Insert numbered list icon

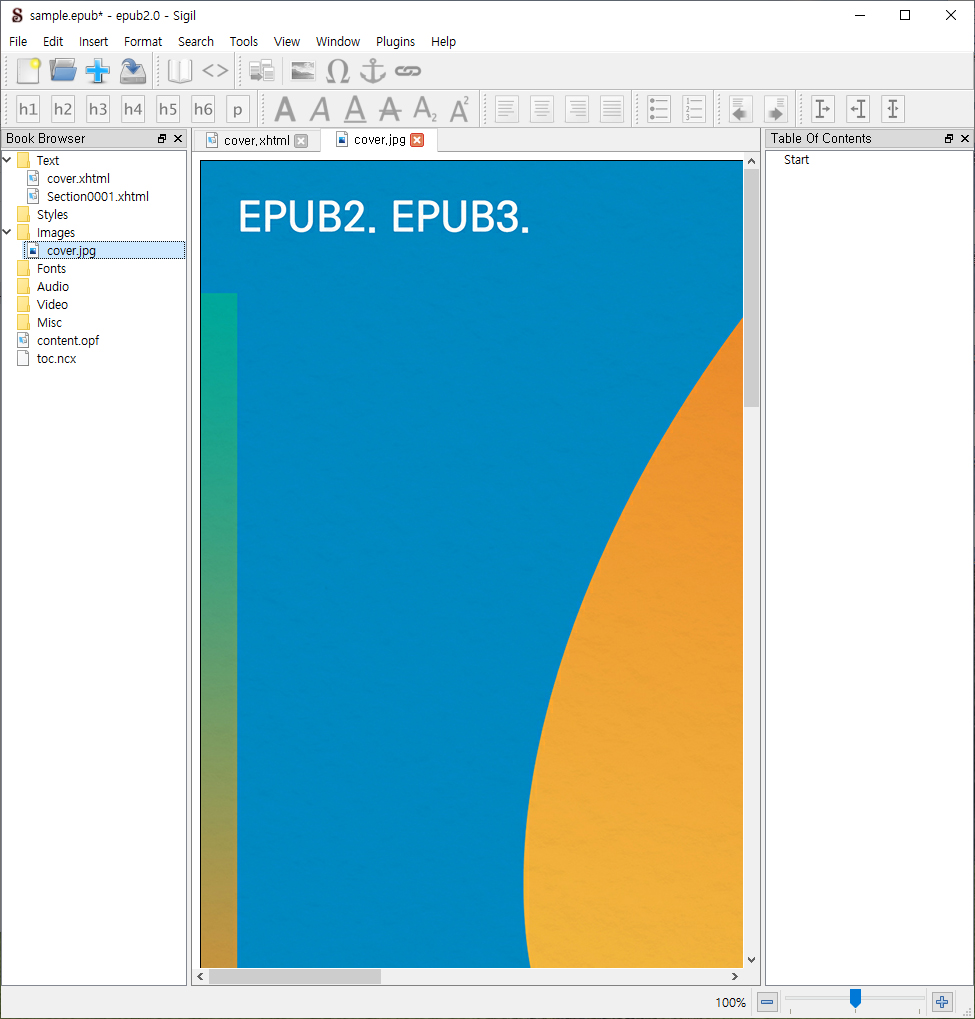694,109
